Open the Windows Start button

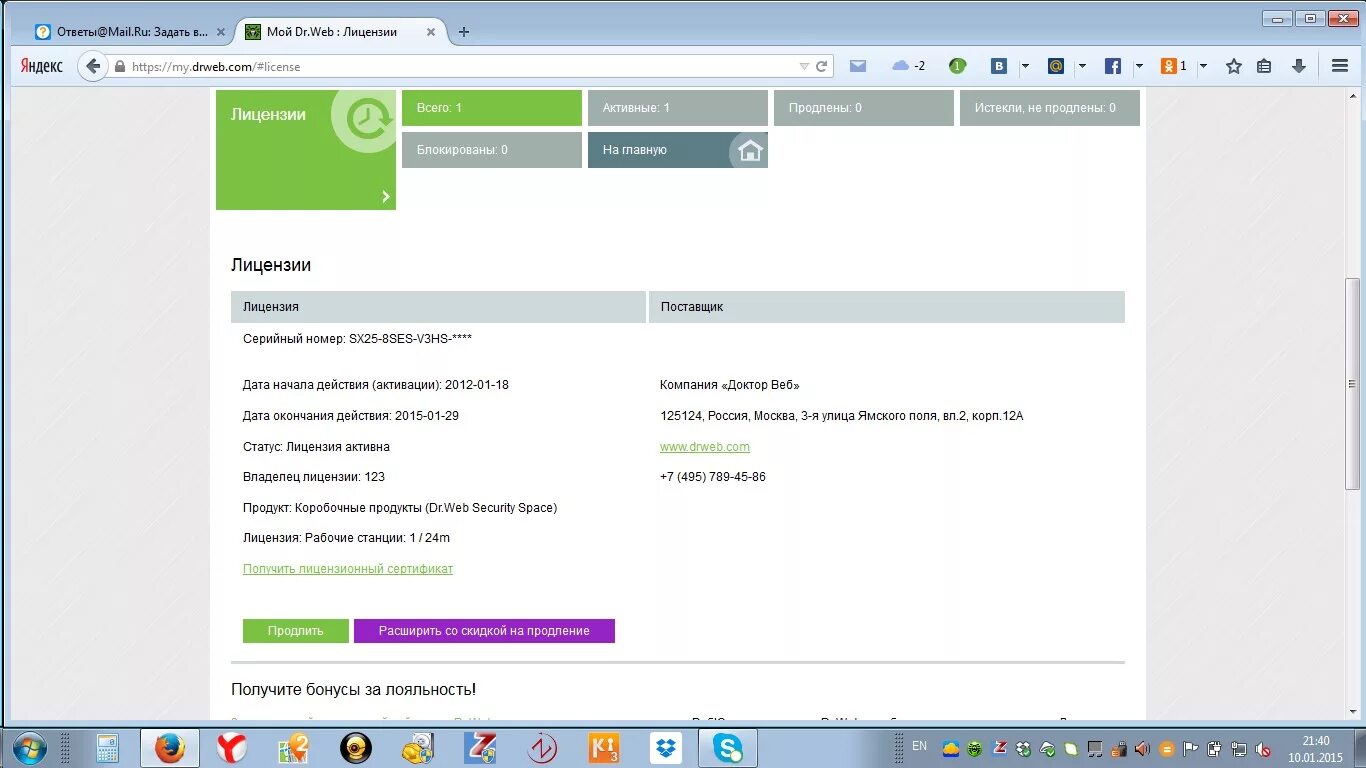30,747
